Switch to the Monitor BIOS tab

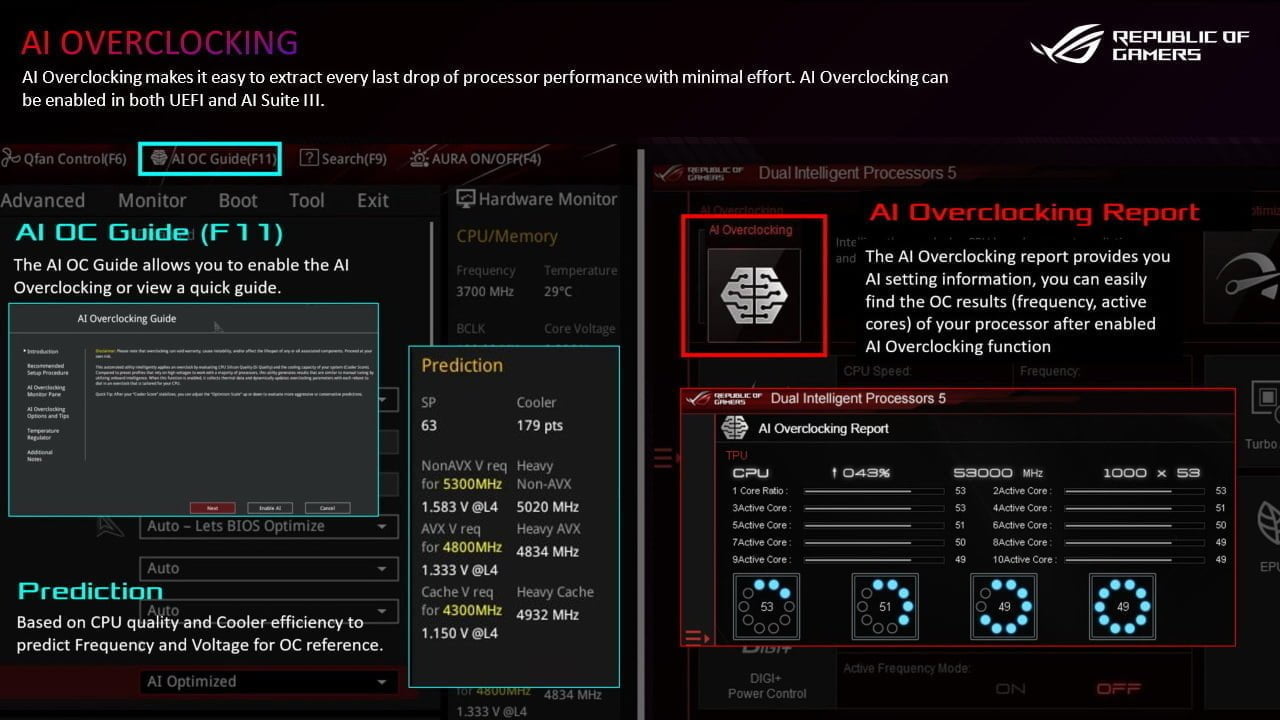(152, 200)
